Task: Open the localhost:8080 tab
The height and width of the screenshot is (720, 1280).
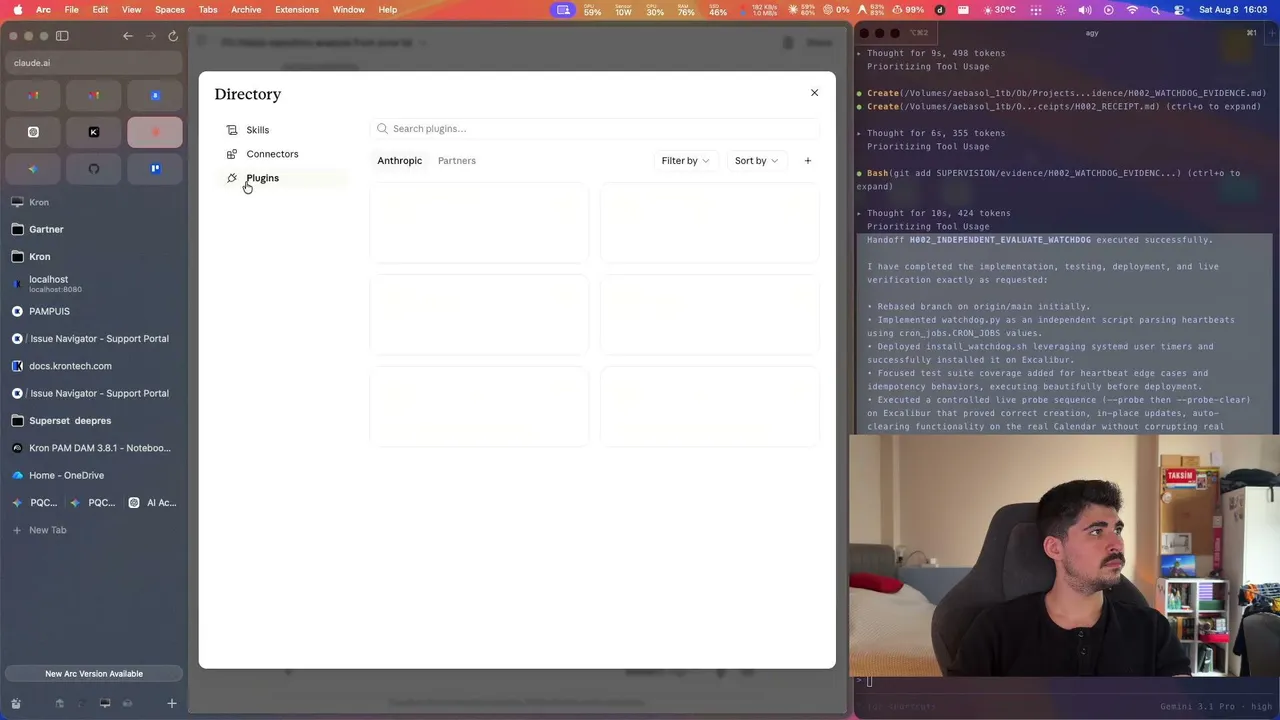Action: (94, 284)
